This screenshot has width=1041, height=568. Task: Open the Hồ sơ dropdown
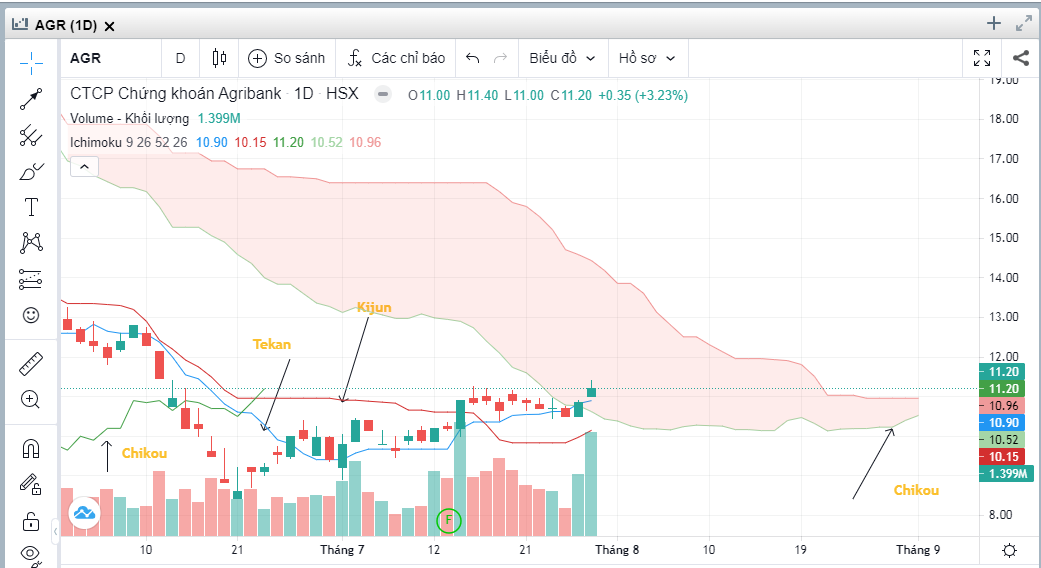coord(647,58)
